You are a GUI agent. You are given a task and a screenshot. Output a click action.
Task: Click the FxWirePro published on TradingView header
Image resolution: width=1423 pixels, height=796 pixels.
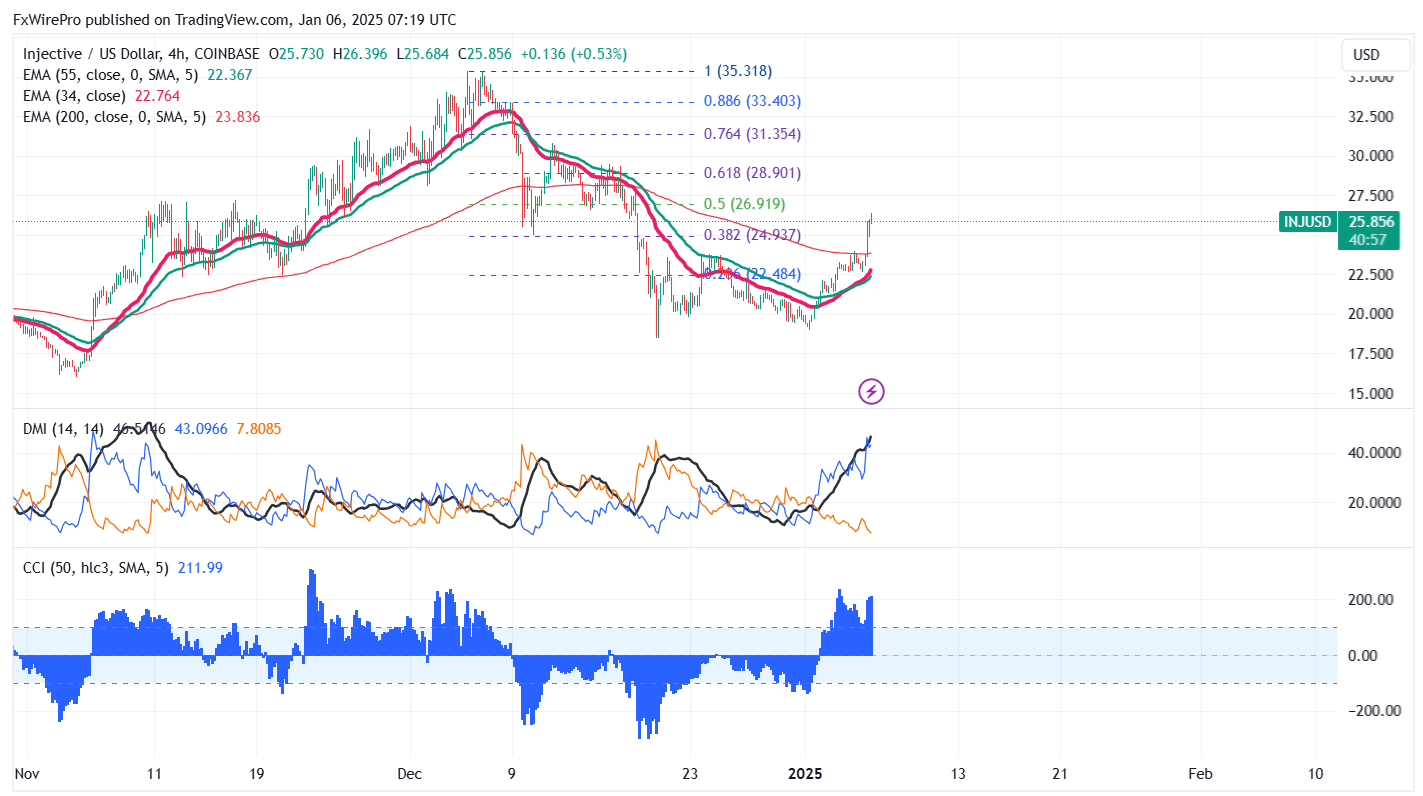pos(235,19)
